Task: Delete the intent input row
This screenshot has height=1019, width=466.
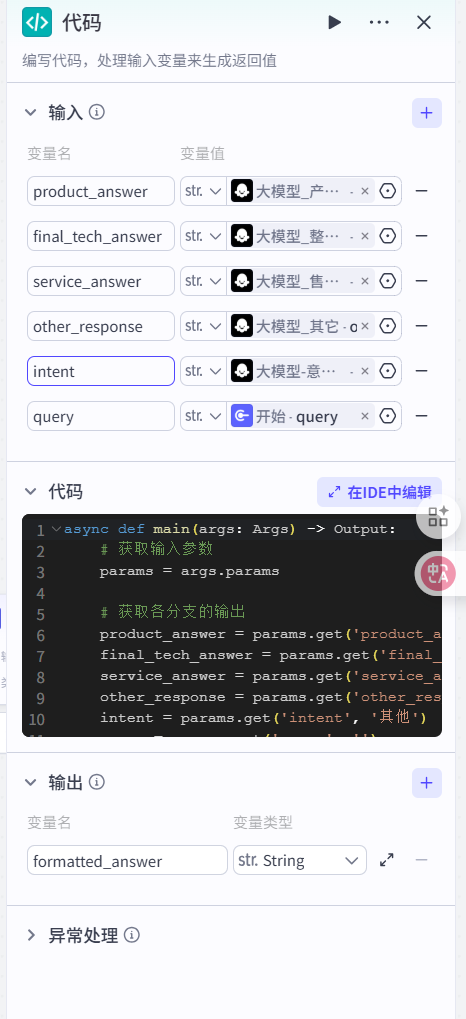Action: coord(421,371)
